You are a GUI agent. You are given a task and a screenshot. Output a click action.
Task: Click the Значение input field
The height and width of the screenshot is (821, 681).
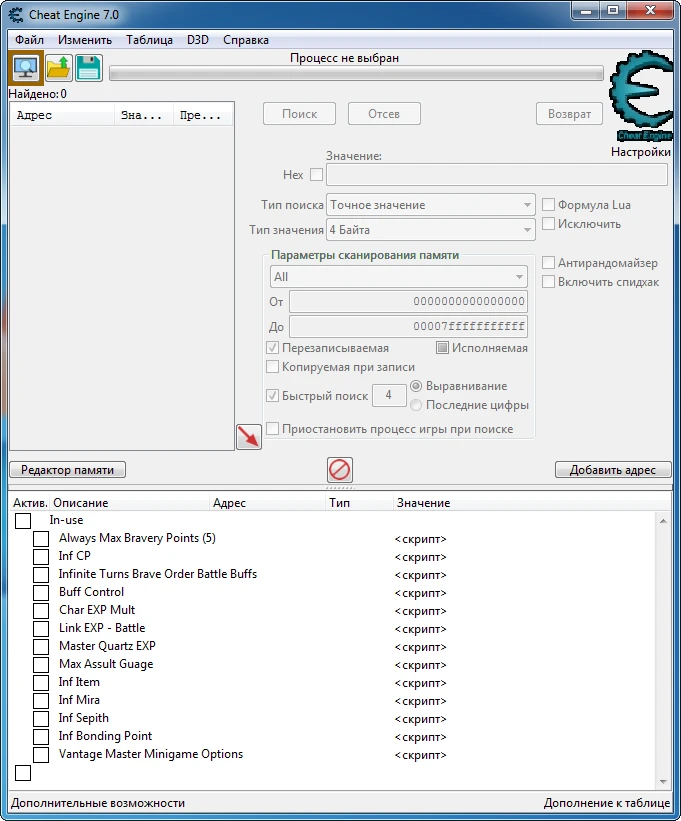pyautogui.click(x=497, y=174)
